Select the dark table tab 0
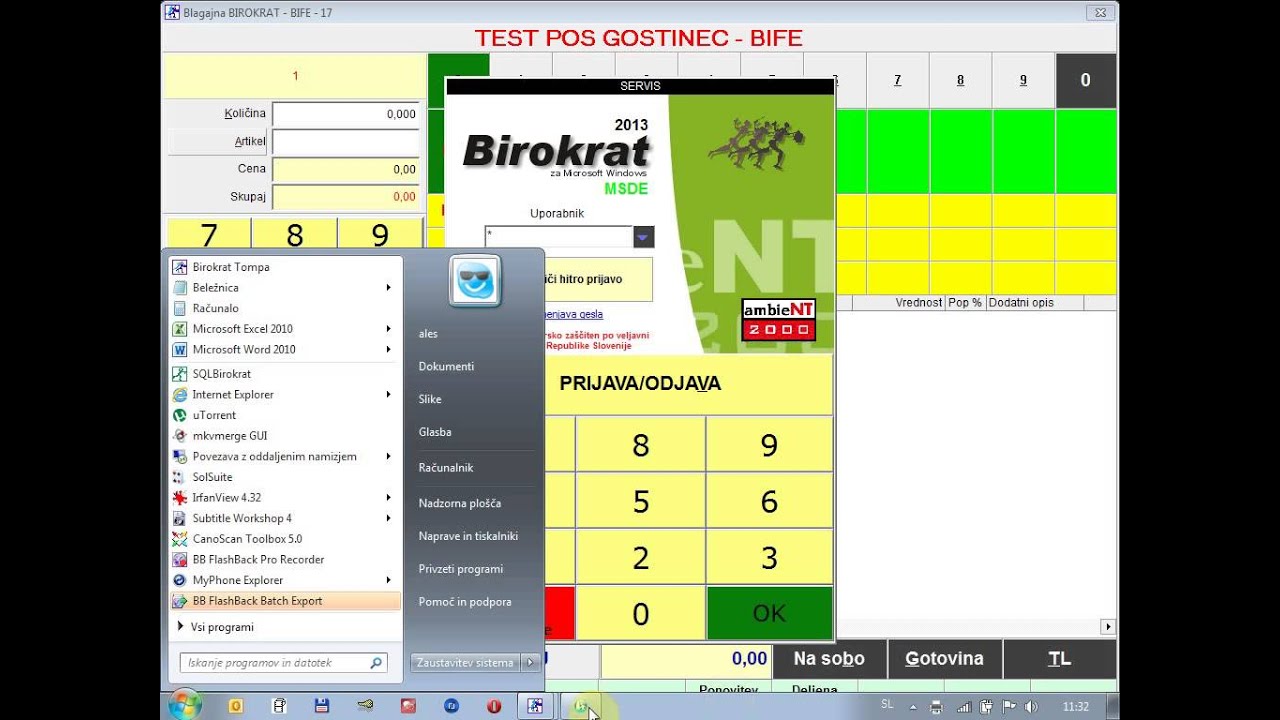Screen dimensions: 1280x720 point(1086,80)
